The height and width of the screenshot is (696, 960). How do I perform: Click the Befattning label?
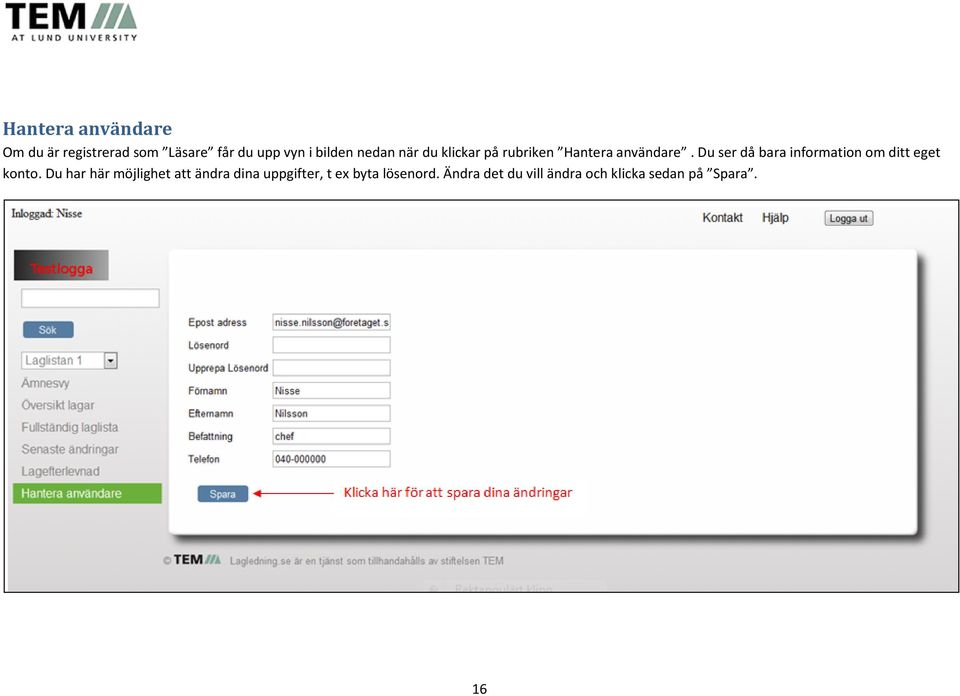[211, 436]
